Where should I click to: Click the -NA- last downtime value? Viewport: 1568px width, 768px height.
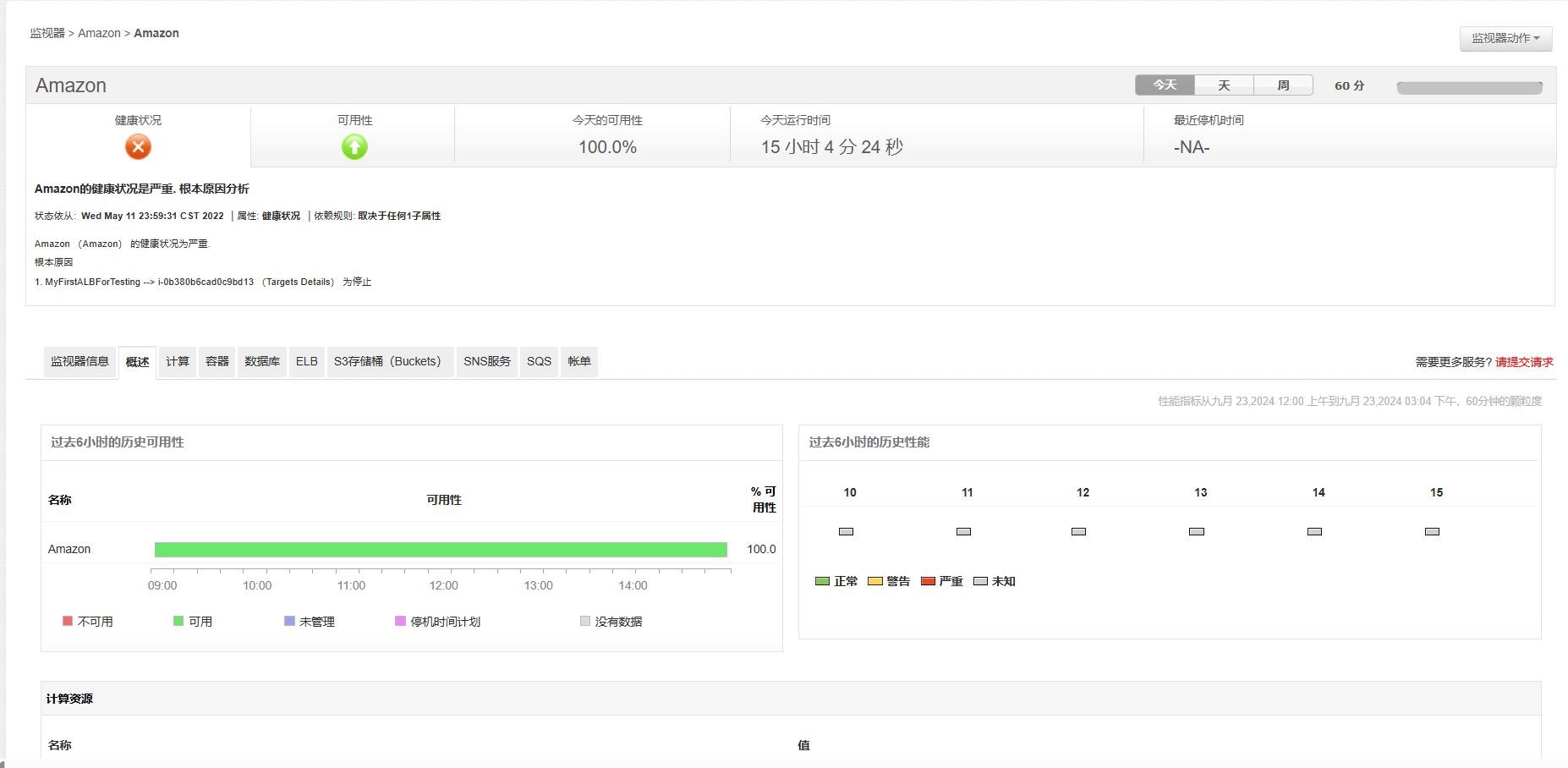tap(1192, 147)
